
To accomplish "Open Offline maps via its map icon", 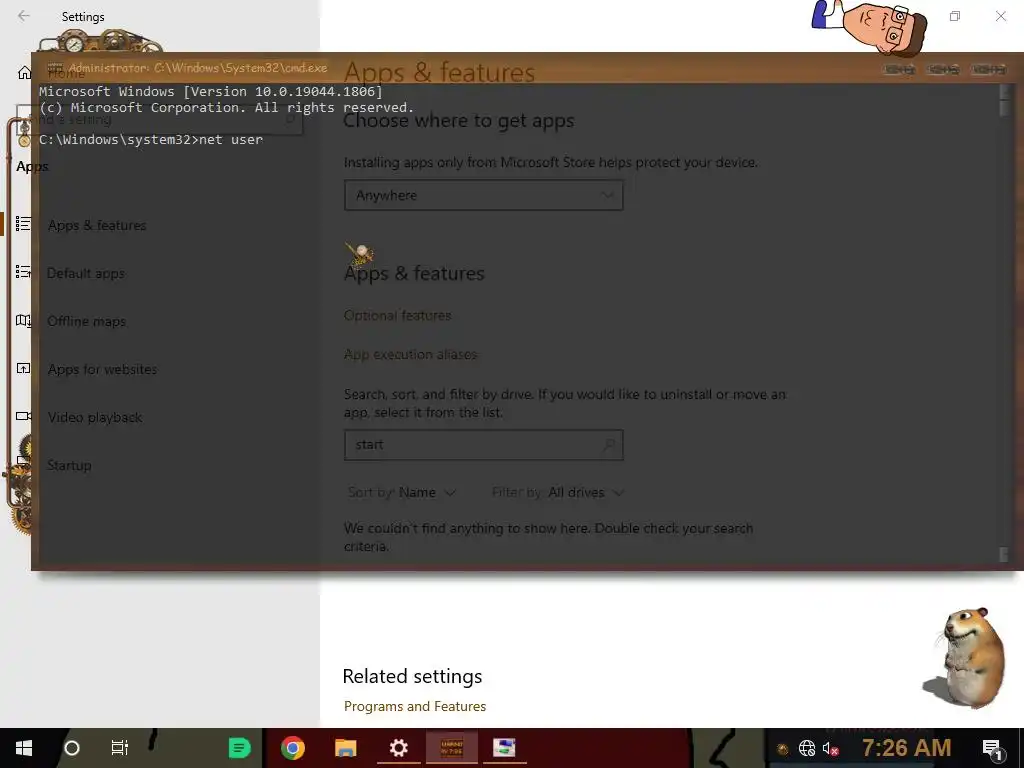I will click(23, 320).
